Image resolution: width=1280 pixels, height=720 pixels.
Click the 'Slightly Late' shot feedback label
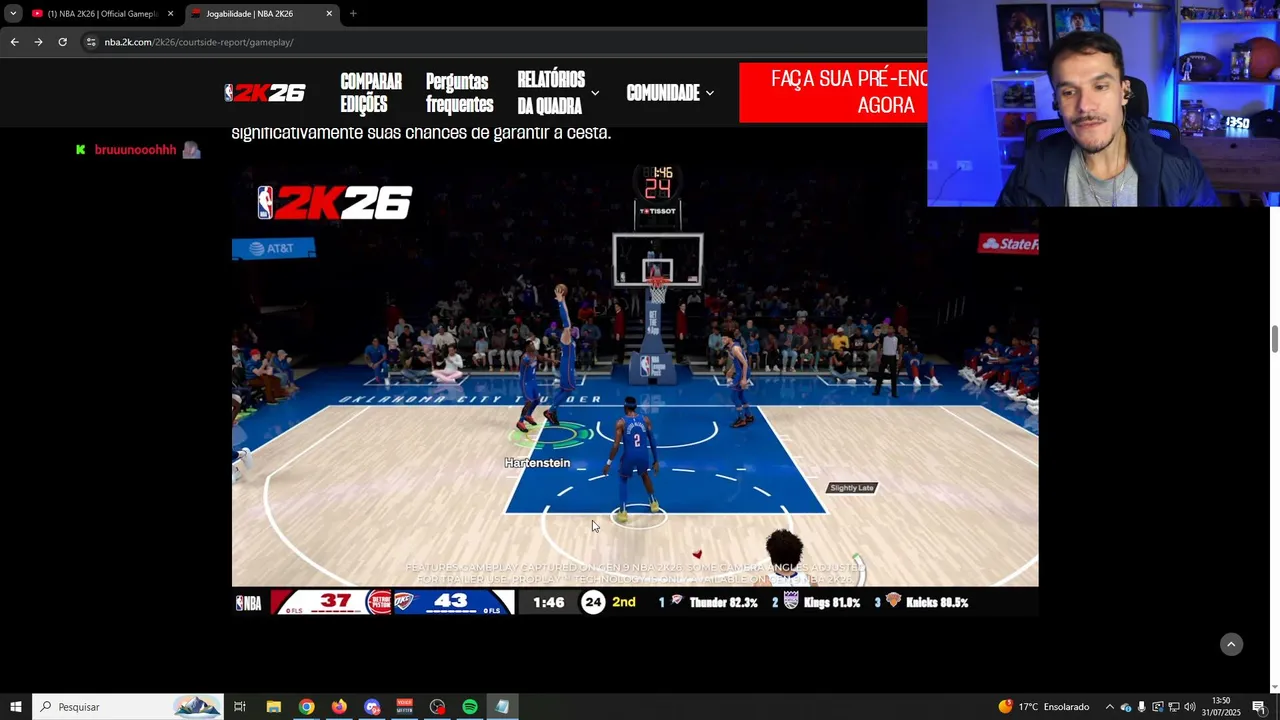coord(852,488)
